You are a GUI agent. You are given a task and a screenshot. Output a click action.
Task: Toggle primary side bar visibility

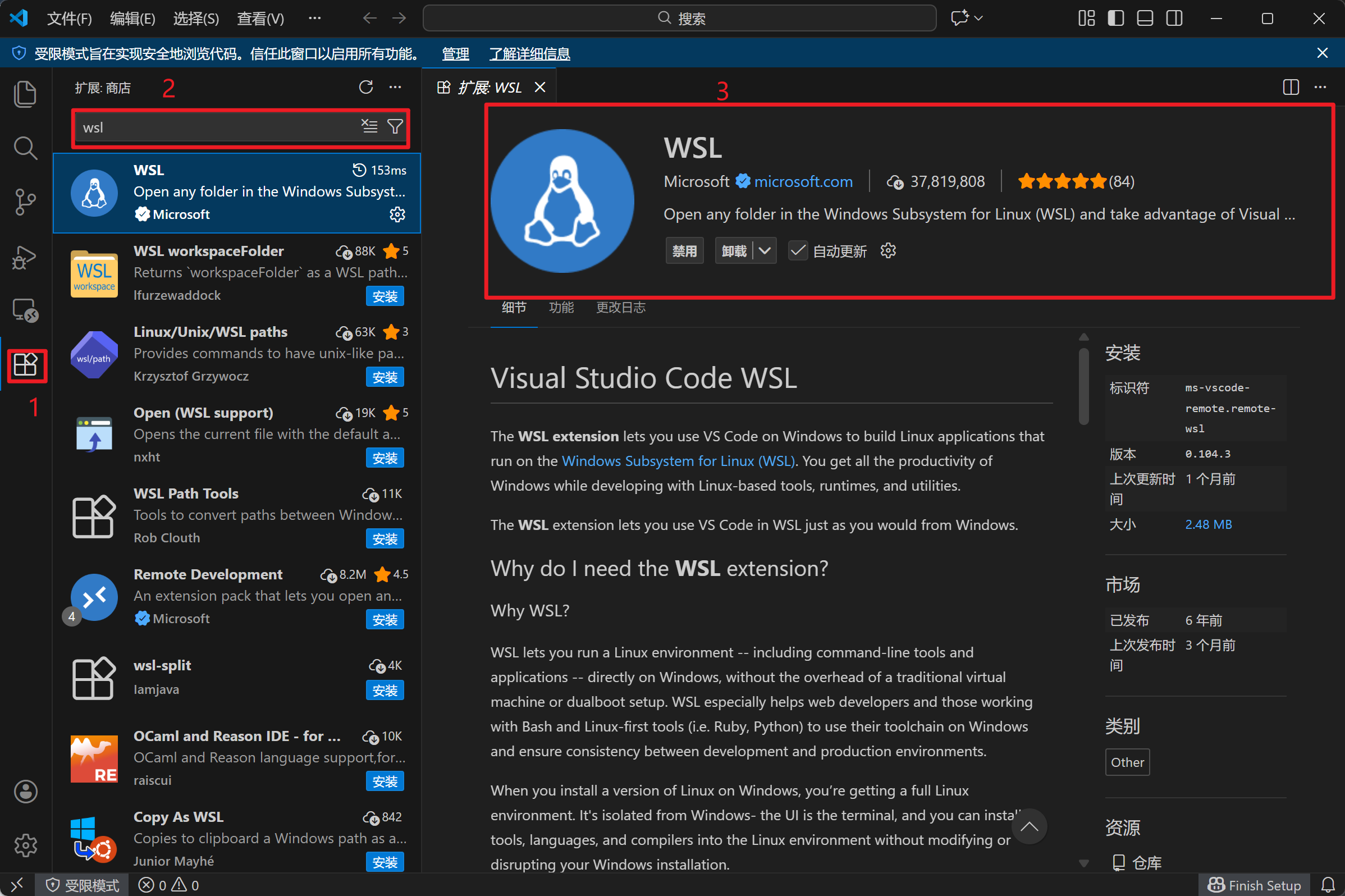tap(1115, 19)
